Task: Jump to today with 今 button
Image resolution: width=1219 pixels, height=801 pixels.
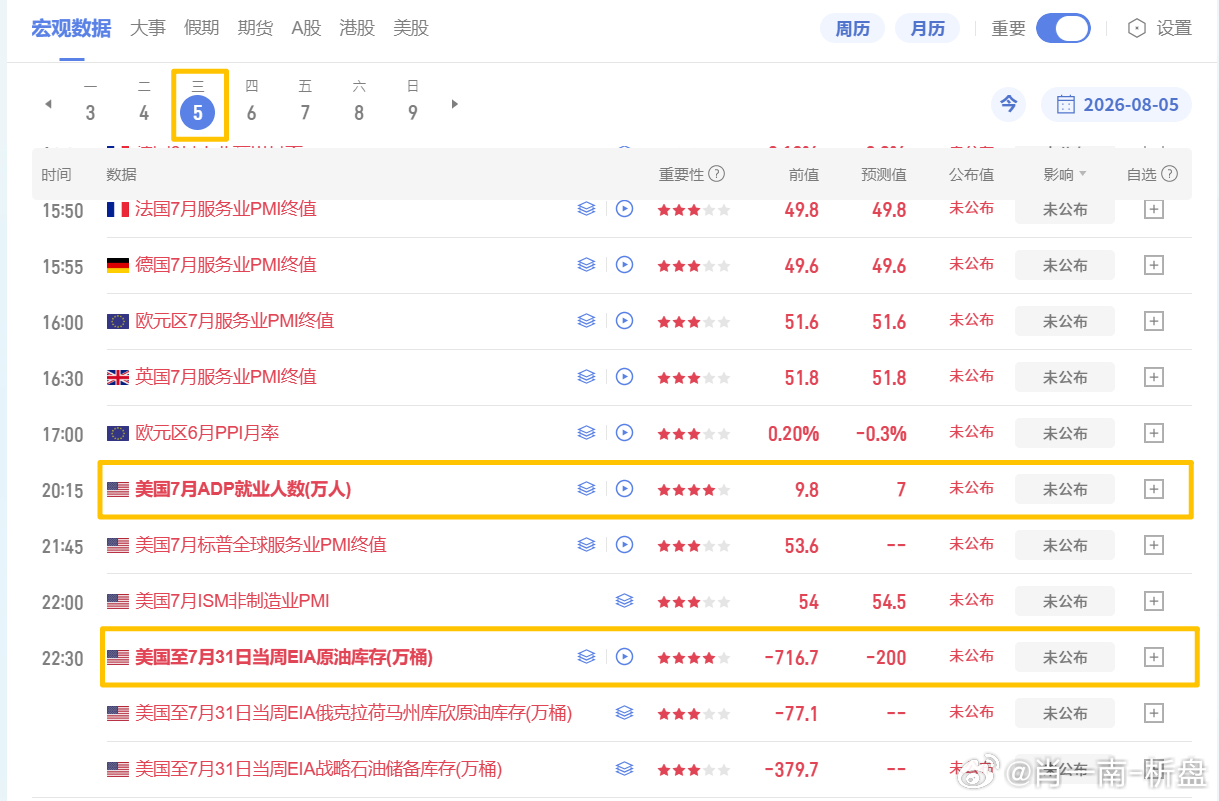Action: coord(1009,104)
